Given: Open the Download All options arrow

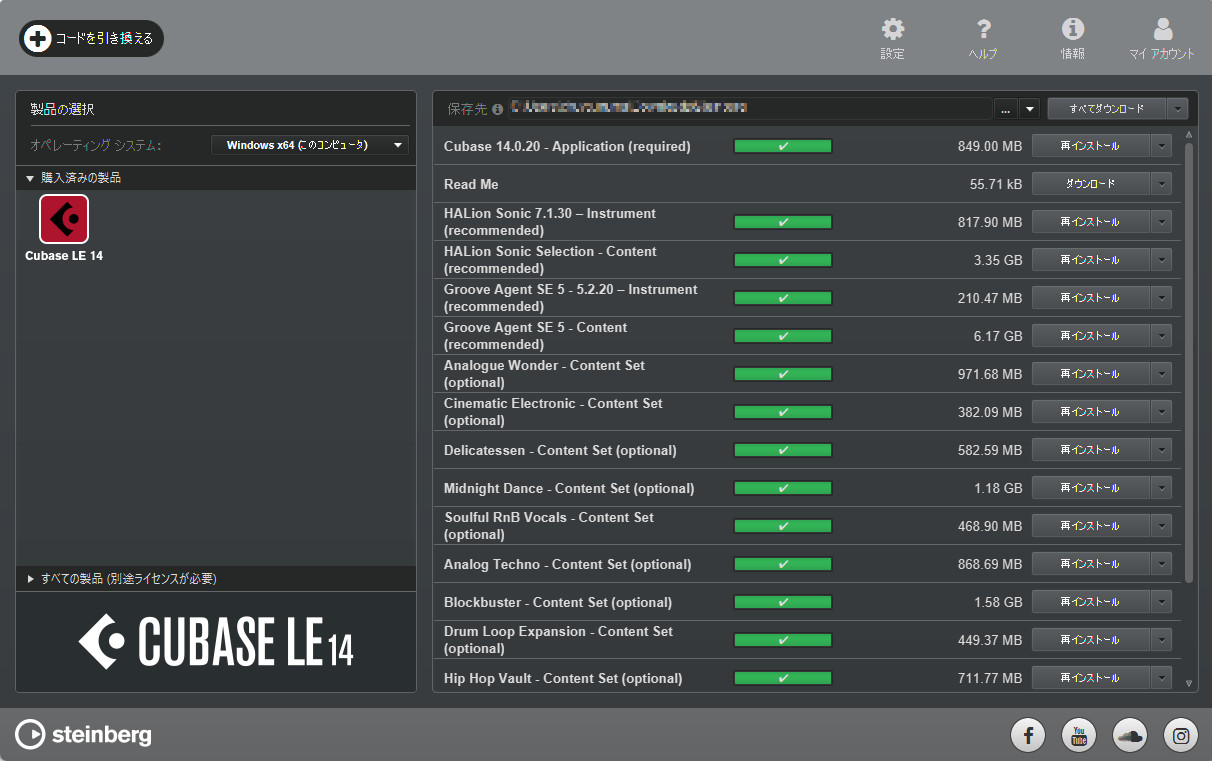Looking at the screenshot, I should tap(1177, 108).
